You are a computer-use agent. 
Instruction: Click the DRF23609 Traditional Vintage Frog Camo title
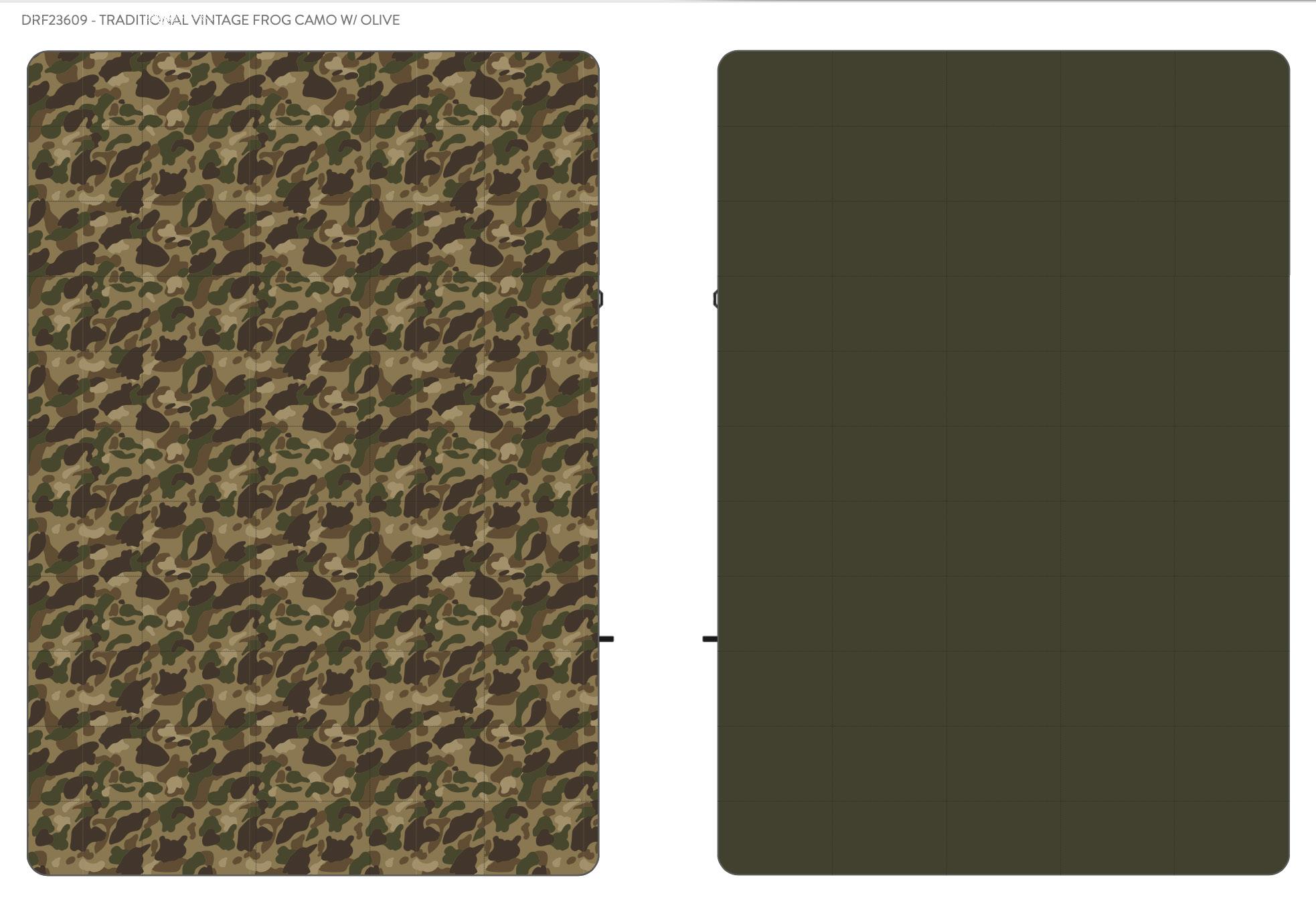(x=210, y=20)
